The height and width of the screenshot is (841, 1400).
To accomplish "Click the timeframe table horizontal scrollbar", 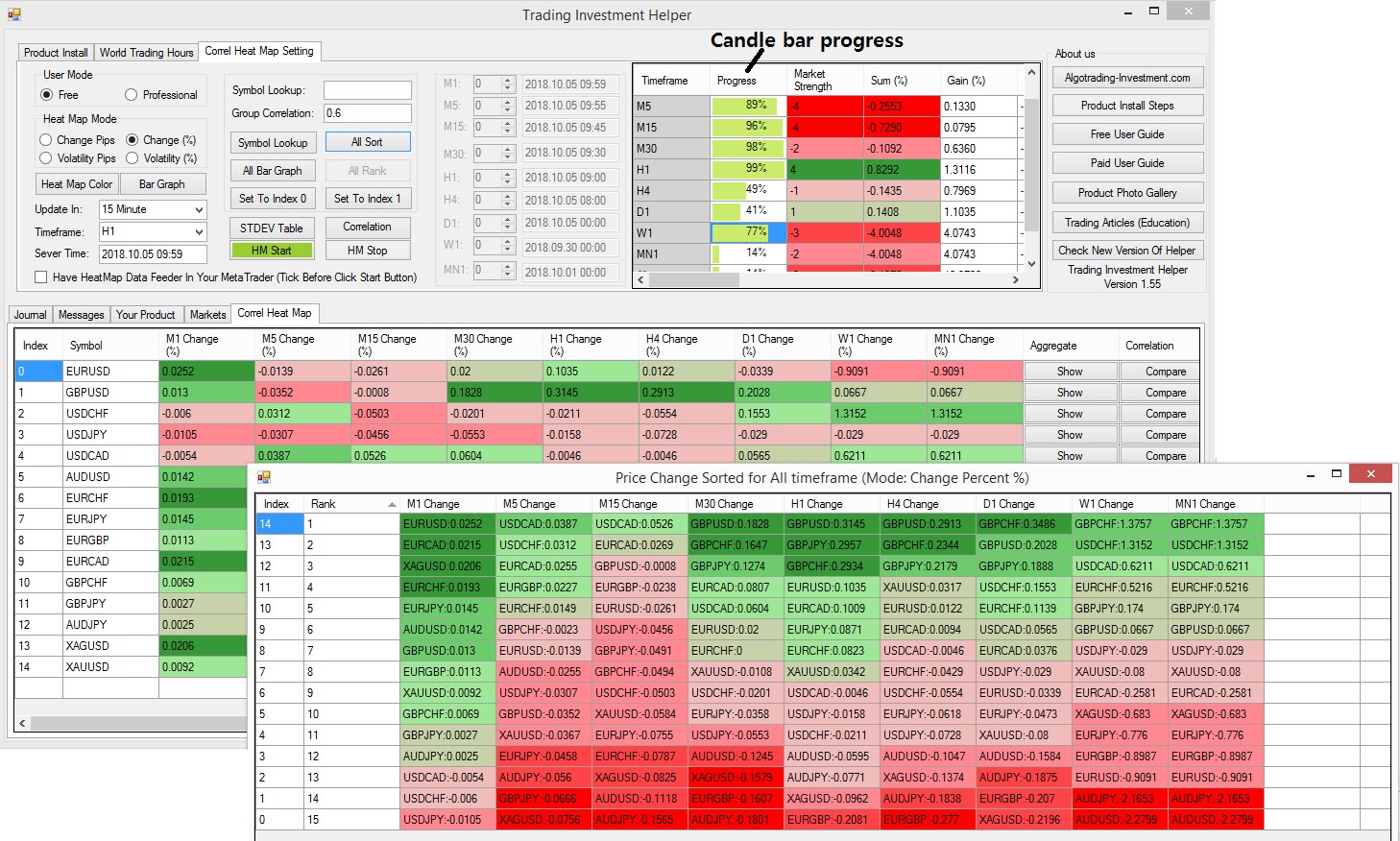I will tap(829, 279).
